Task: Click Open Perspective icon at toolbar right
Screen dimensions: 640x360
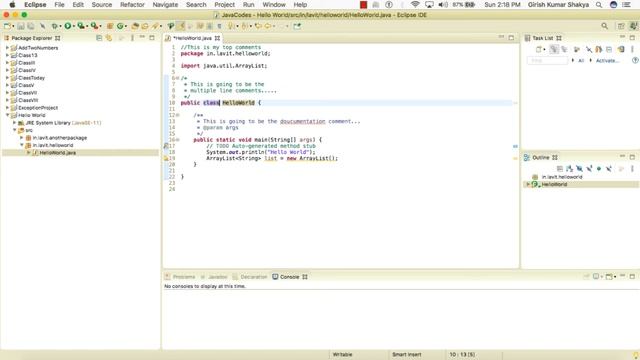Action: [621, 26]
